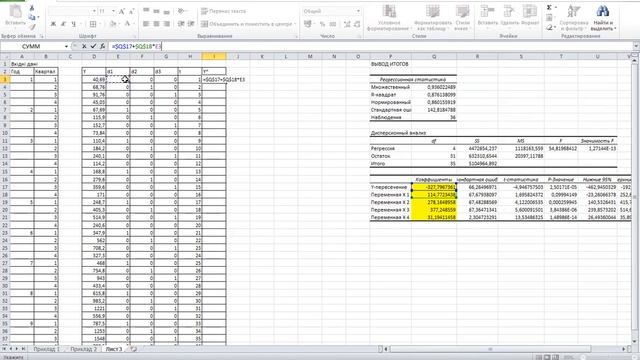Screen dimensions: 640x360
Task: Select column Q header
Action: coord(434,57)
